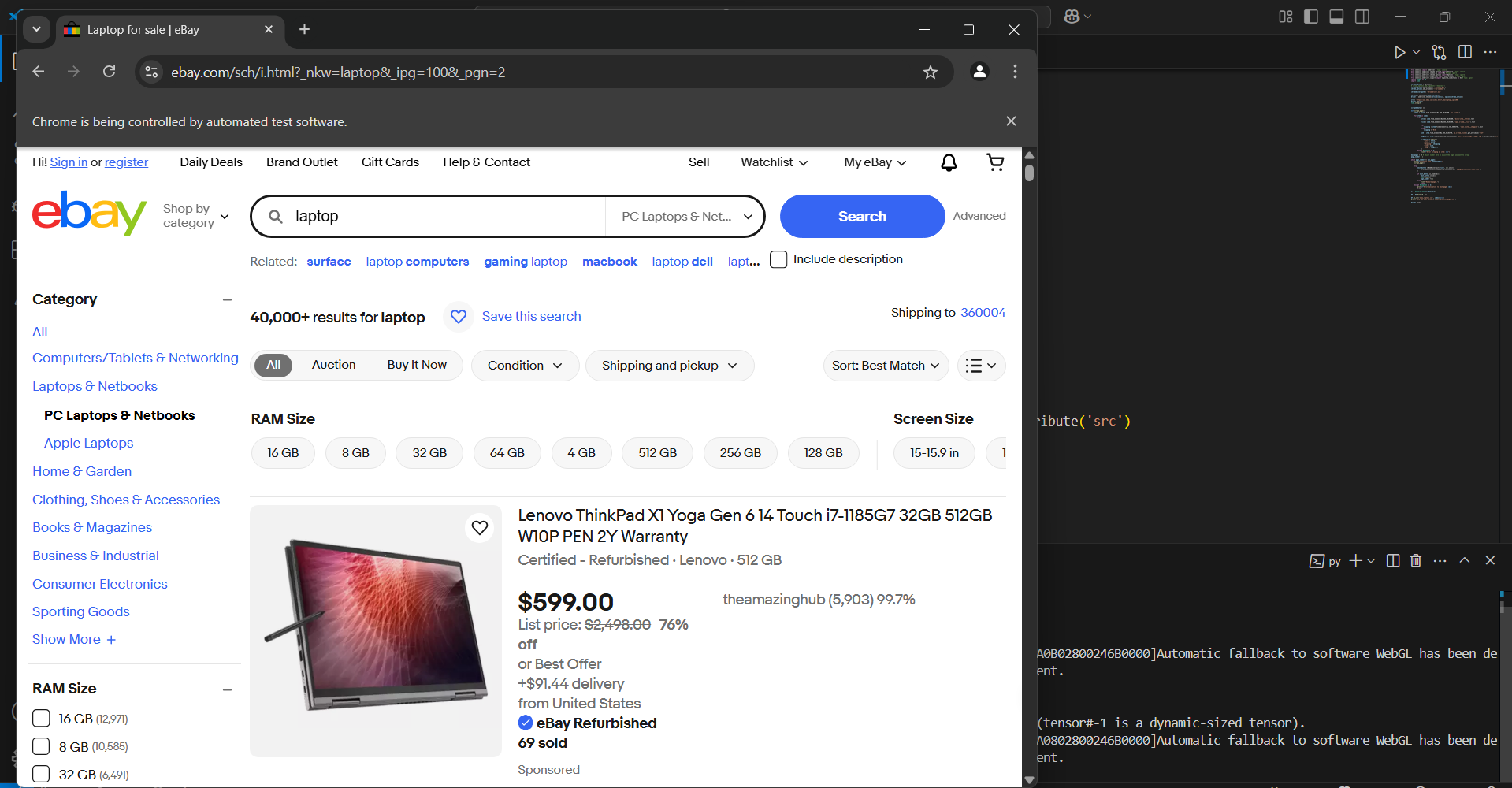Click the heart icon beside Save this search
Viewport: 1512px width, 788px height.
coord(459,317)
